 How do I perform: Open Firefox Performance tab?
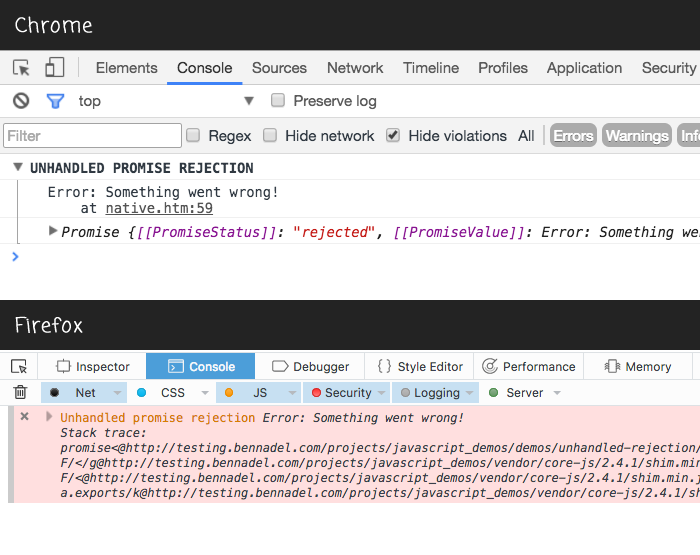(529, 367)
